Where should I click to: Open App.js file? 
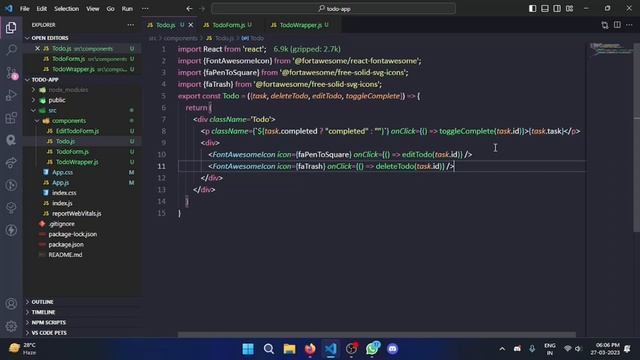(82, 182)
